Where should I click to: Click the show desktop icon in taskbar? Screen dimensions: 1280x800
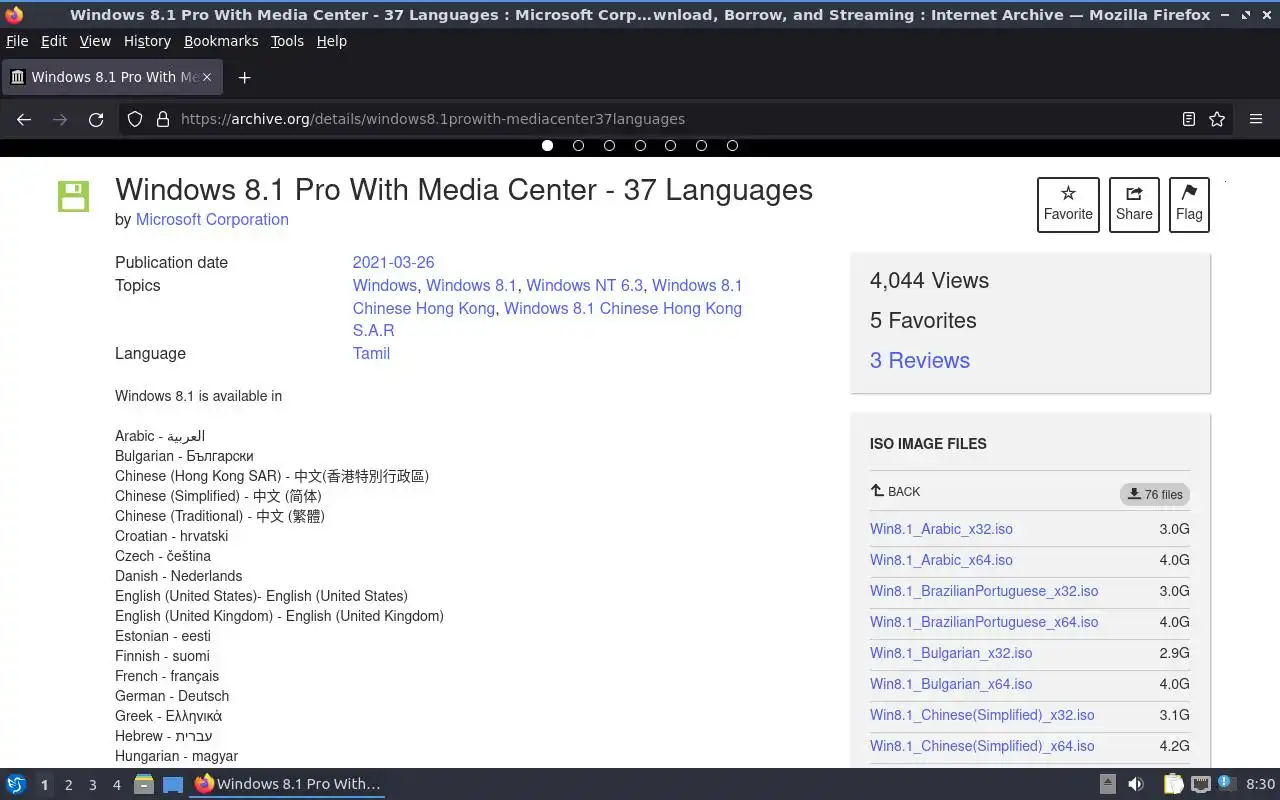pos(173,784)
